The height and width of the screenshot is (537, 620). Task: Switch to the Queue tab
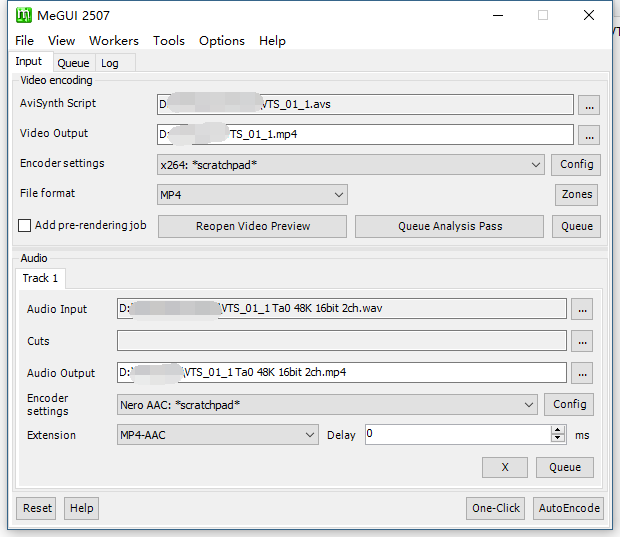pos(73,63)
